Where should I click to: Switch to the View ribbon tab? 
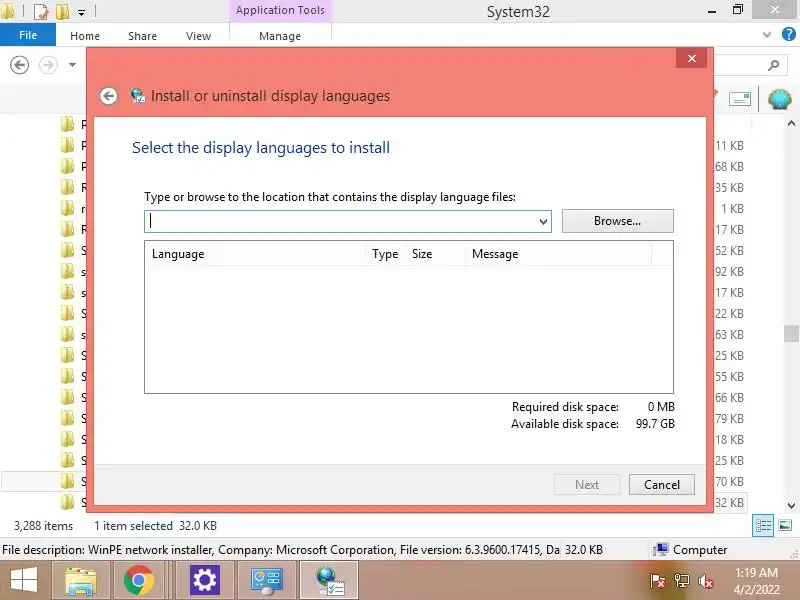tap(198, 36)
